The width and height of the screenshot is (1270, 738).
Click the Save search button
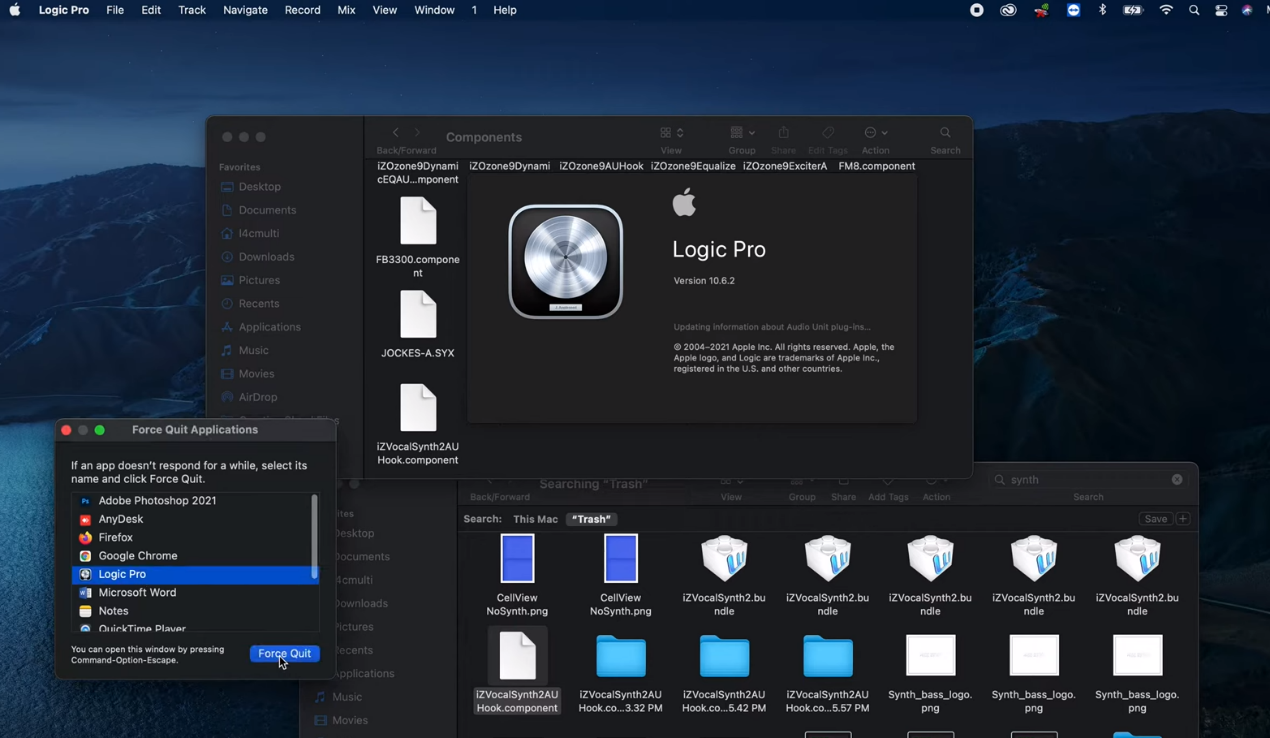tap(1155, 519)
